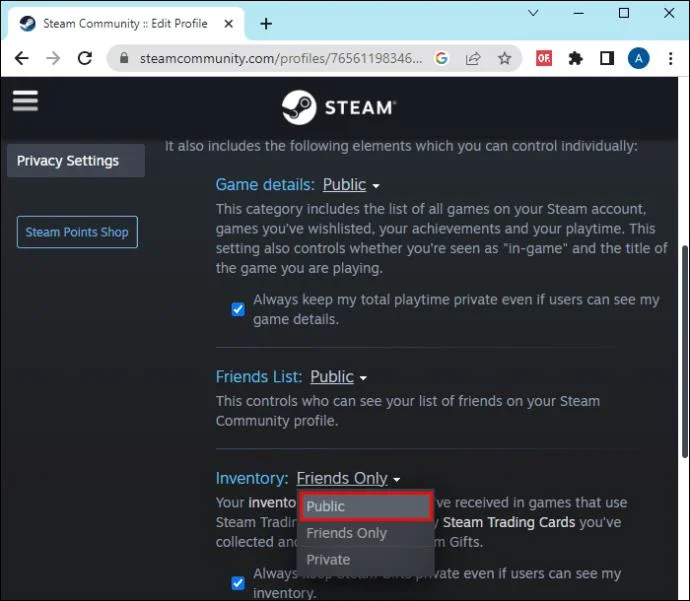Go back to the previous page
The height and width of the screenshot is (601, 690).
pyautogui.click(x=22, y=58)
